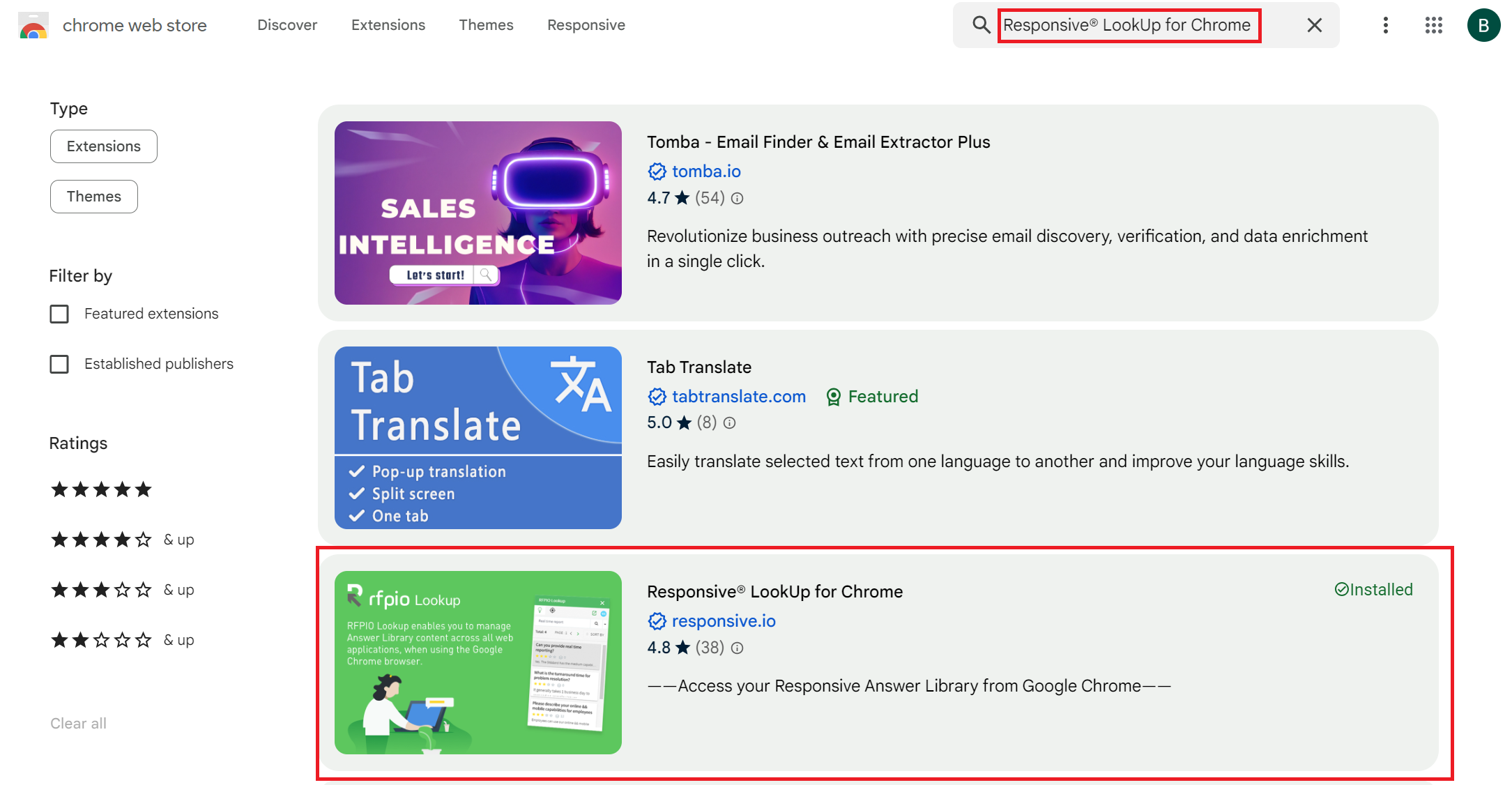This screenshot has width=1512, height=785.
Task: Filter by three stars & up
Action: [x=122, y=590]
